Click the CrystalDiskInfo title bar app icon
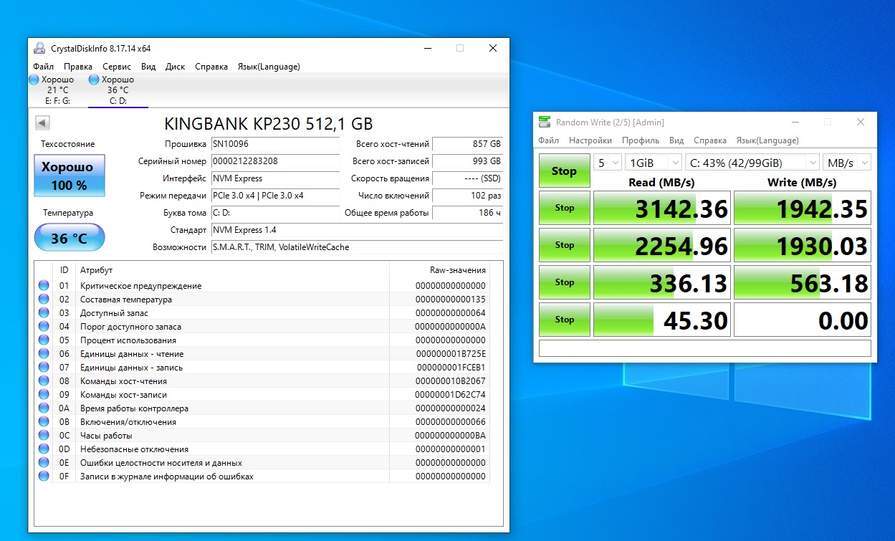Image resolution: width=895 pixels, height=541 pixels. [x=39, y=49]
